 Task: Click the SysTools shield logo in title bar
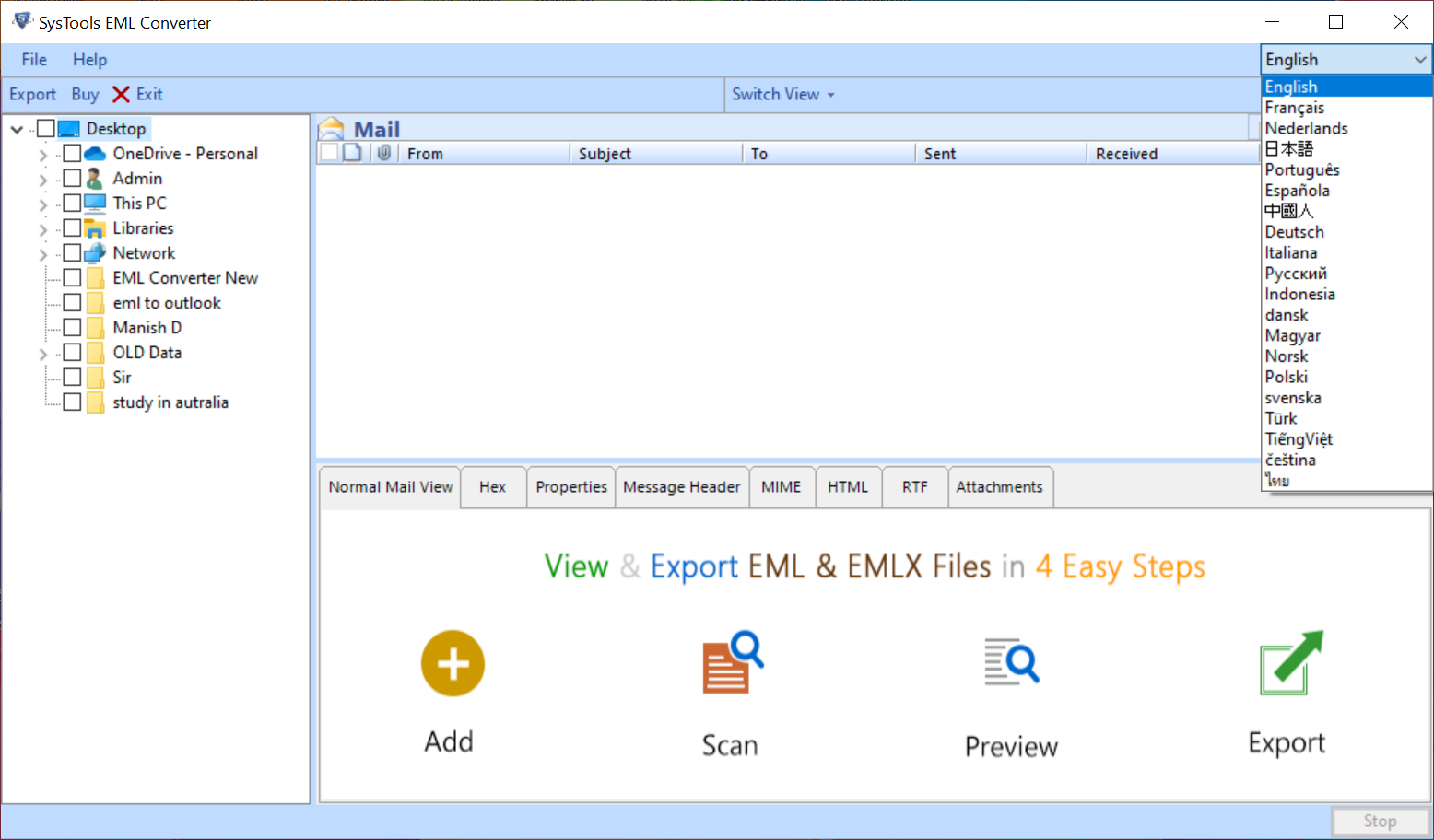click(22, 21)
